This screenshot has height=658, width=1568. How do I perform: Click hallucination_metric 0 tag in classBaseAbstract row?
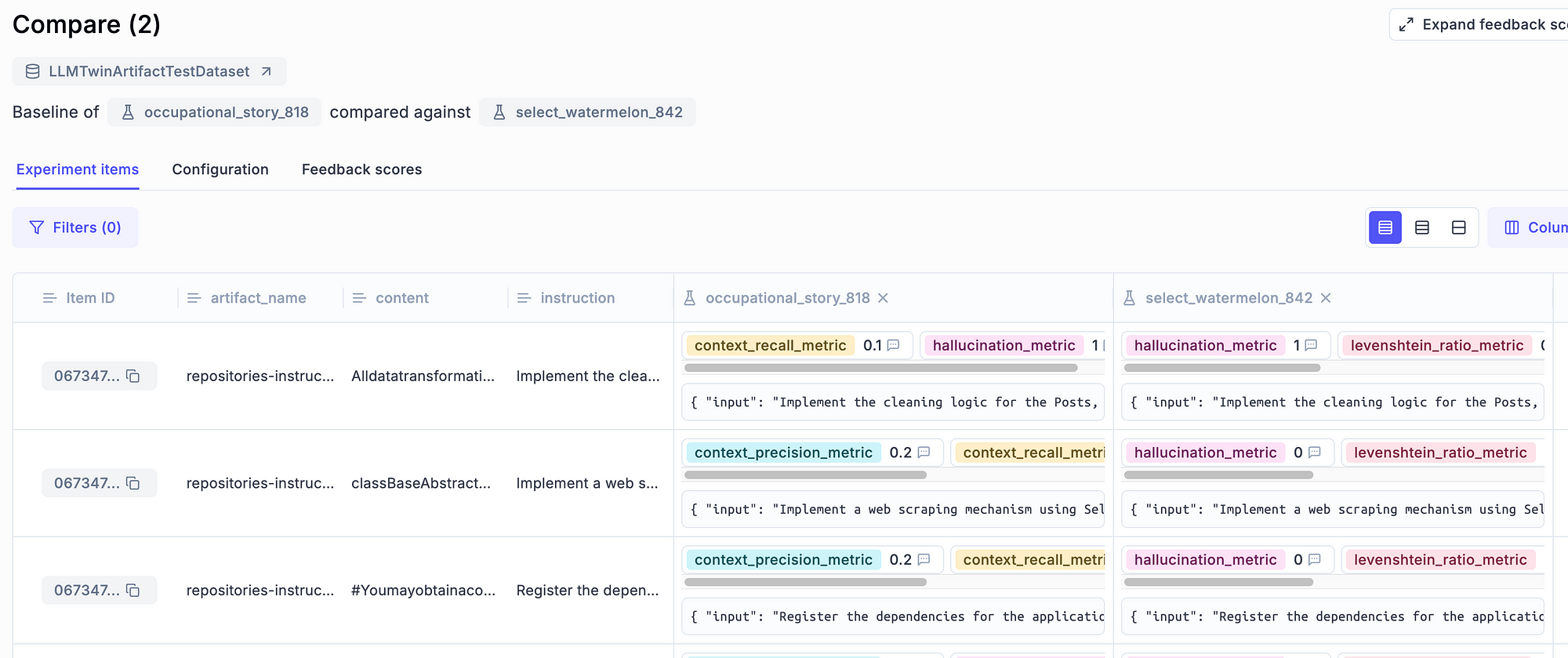pyautogui.click(x=1205, y=453)
